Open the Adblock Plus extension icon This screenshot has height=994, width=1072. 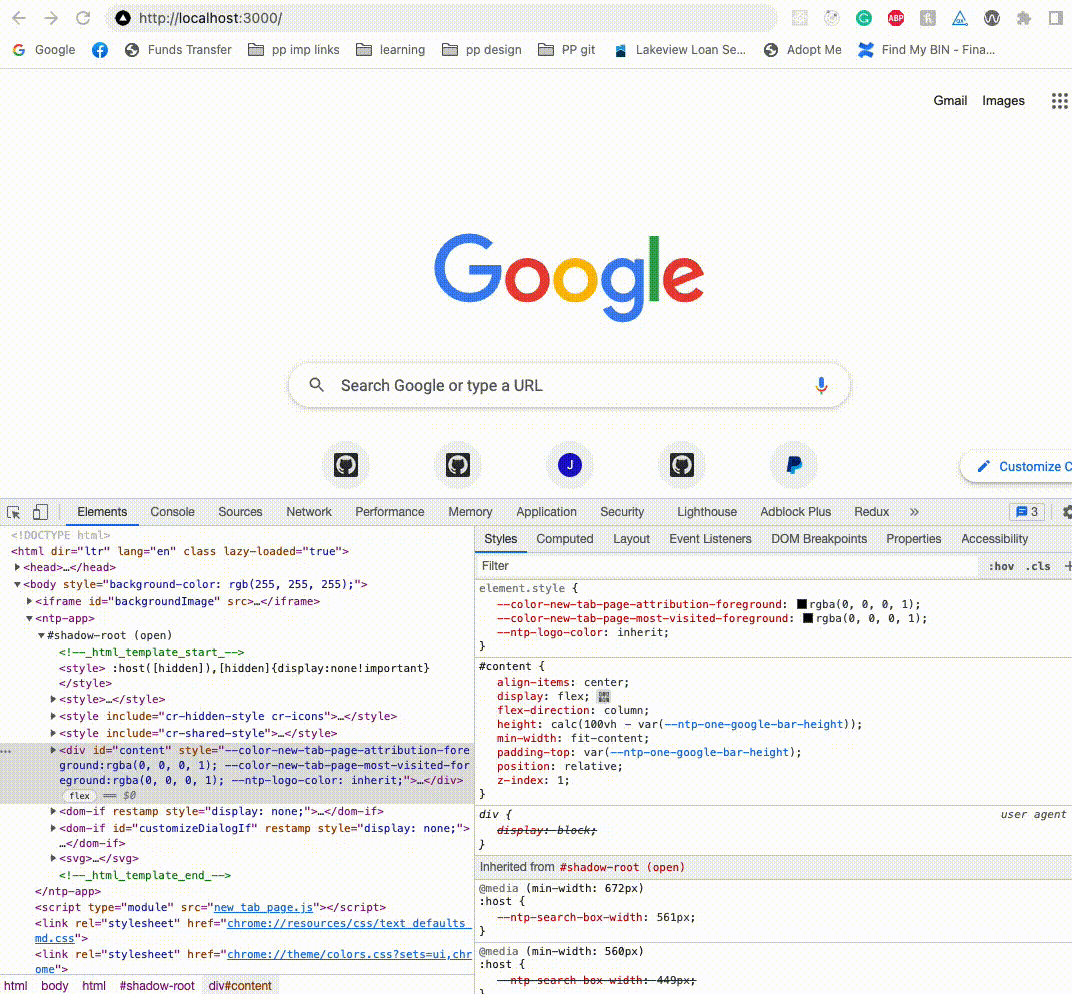point(896,18)
